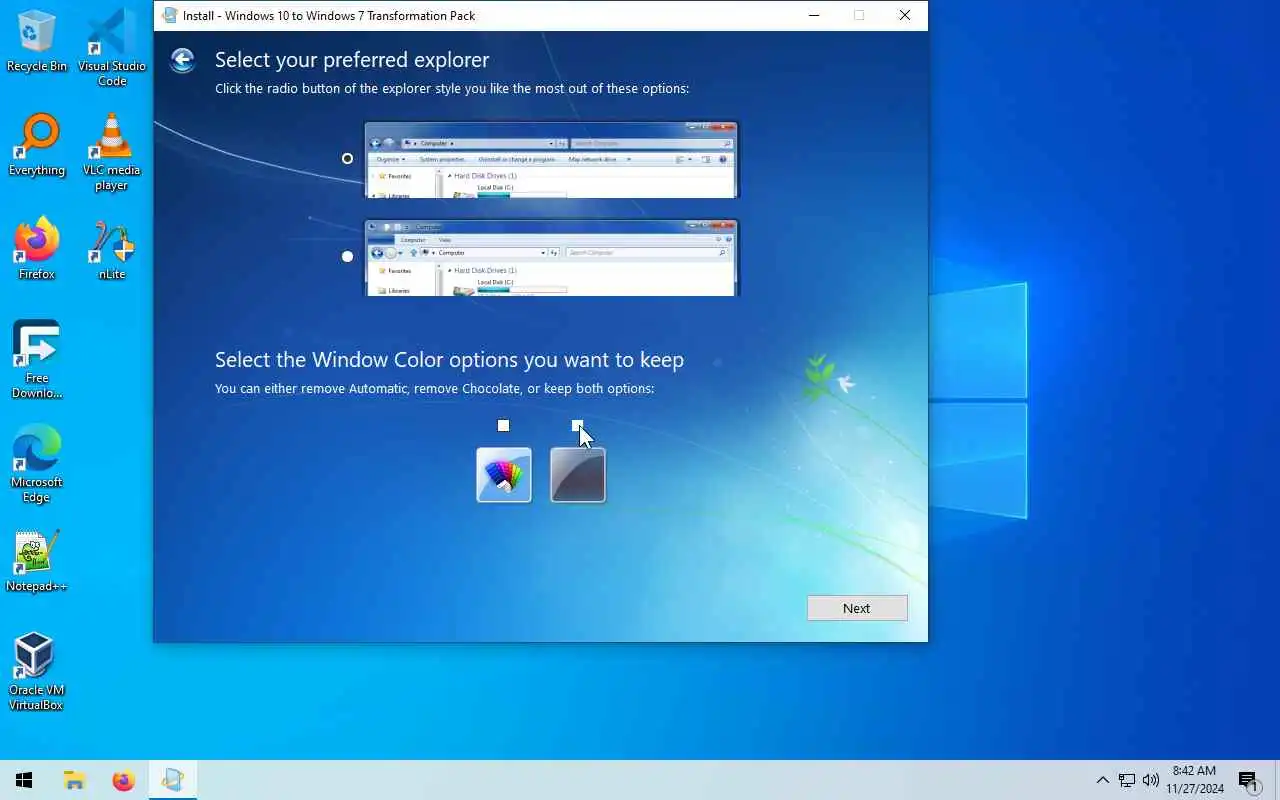Open File Explorer from the taskbar
The height and width of the screenshot is (800, 1280).
tap(74, 780)
